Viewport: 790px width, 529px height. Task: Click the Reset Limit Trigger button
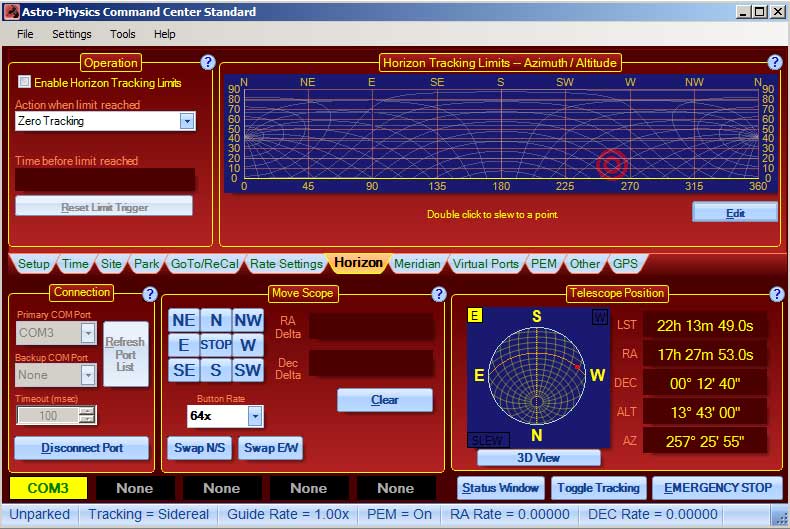point(104,207)
